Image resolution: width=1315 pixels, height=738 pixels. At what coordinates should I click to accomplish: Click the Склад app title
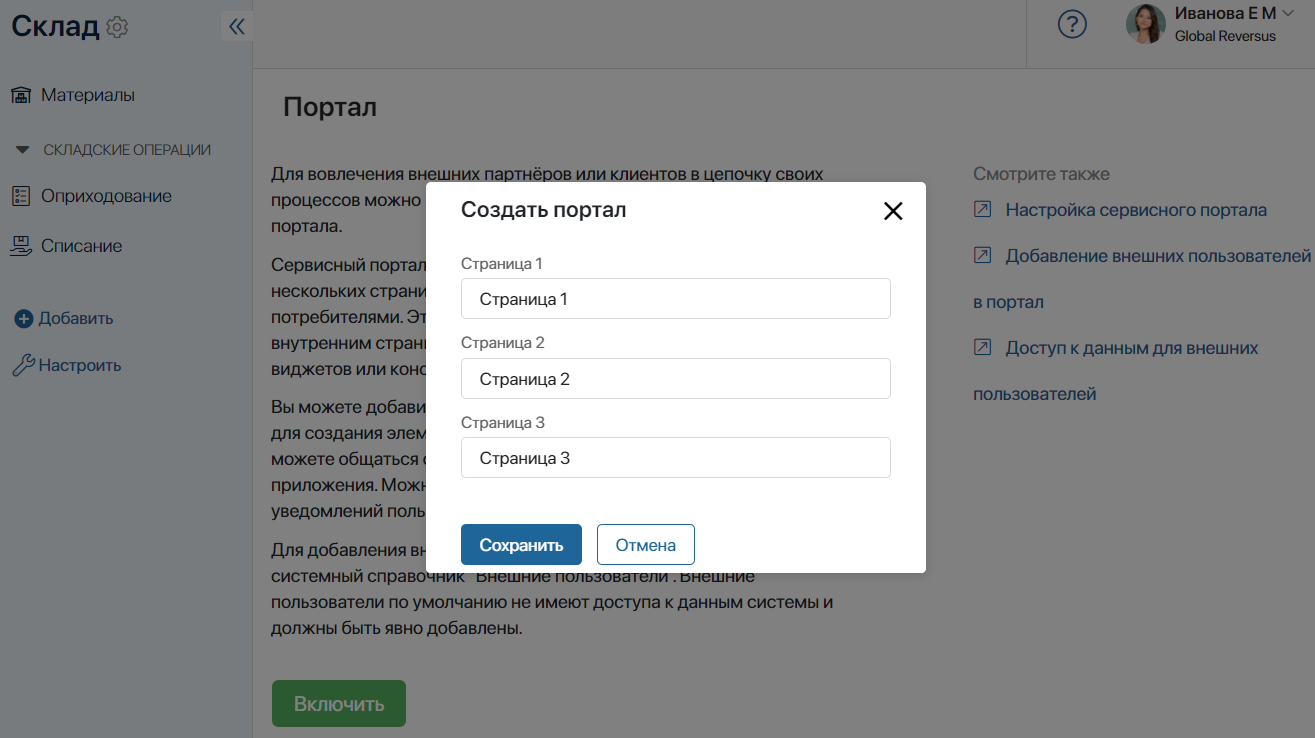[x=55, y=27]
